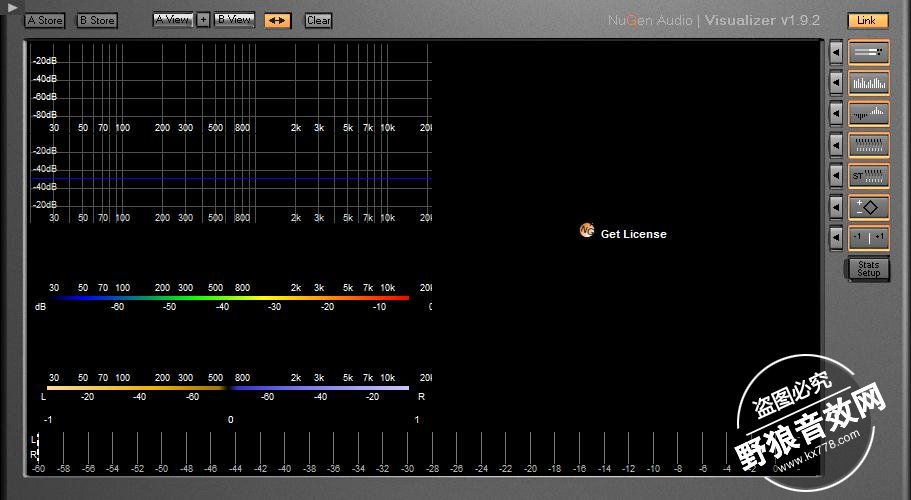Toggle the spectrum analyser bars view

pyautogui.click(x=869, y=84)
